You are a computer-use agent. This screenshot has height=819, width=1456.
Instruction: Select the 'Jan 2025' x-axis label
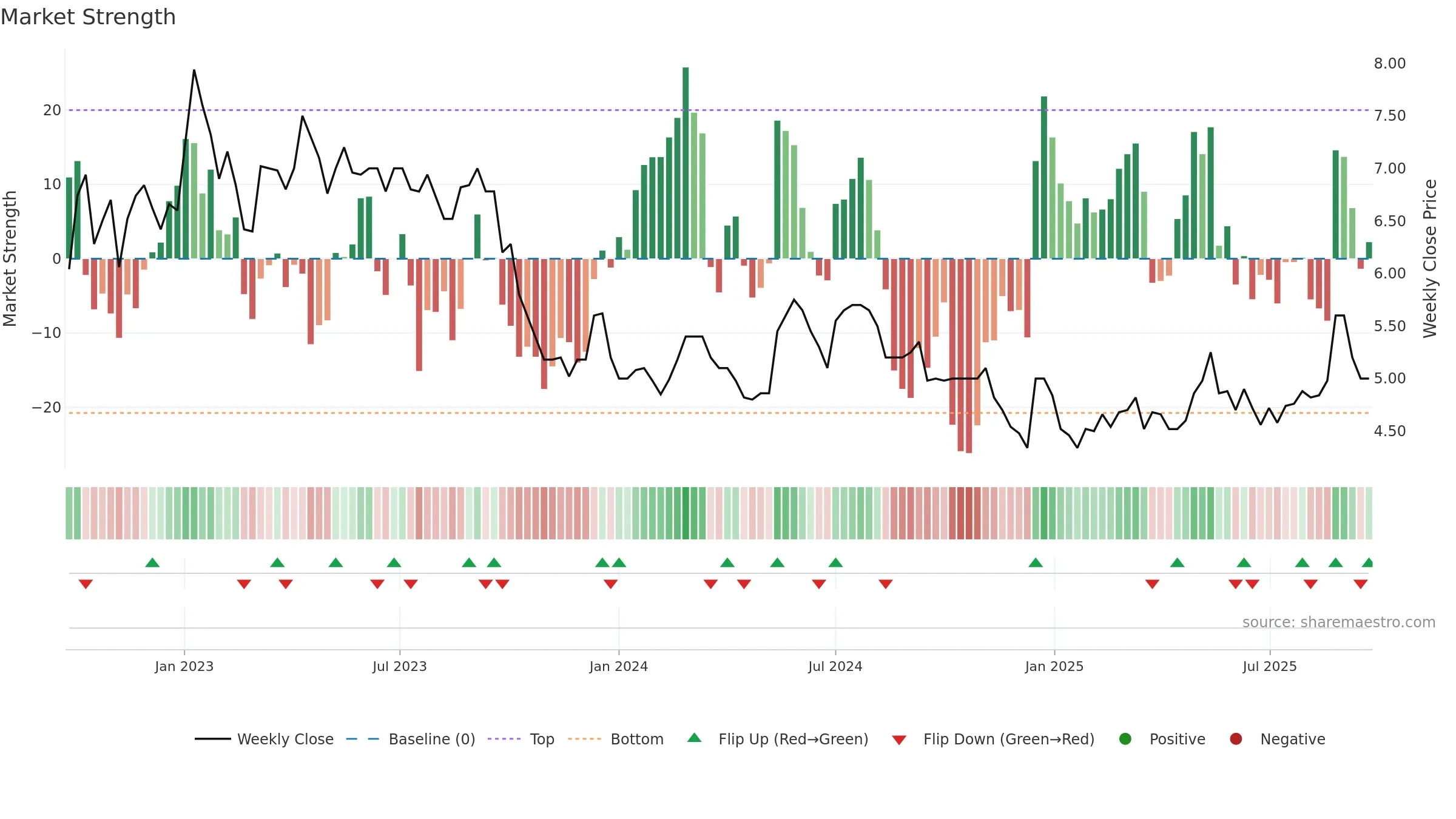[x=1054, y=666]
